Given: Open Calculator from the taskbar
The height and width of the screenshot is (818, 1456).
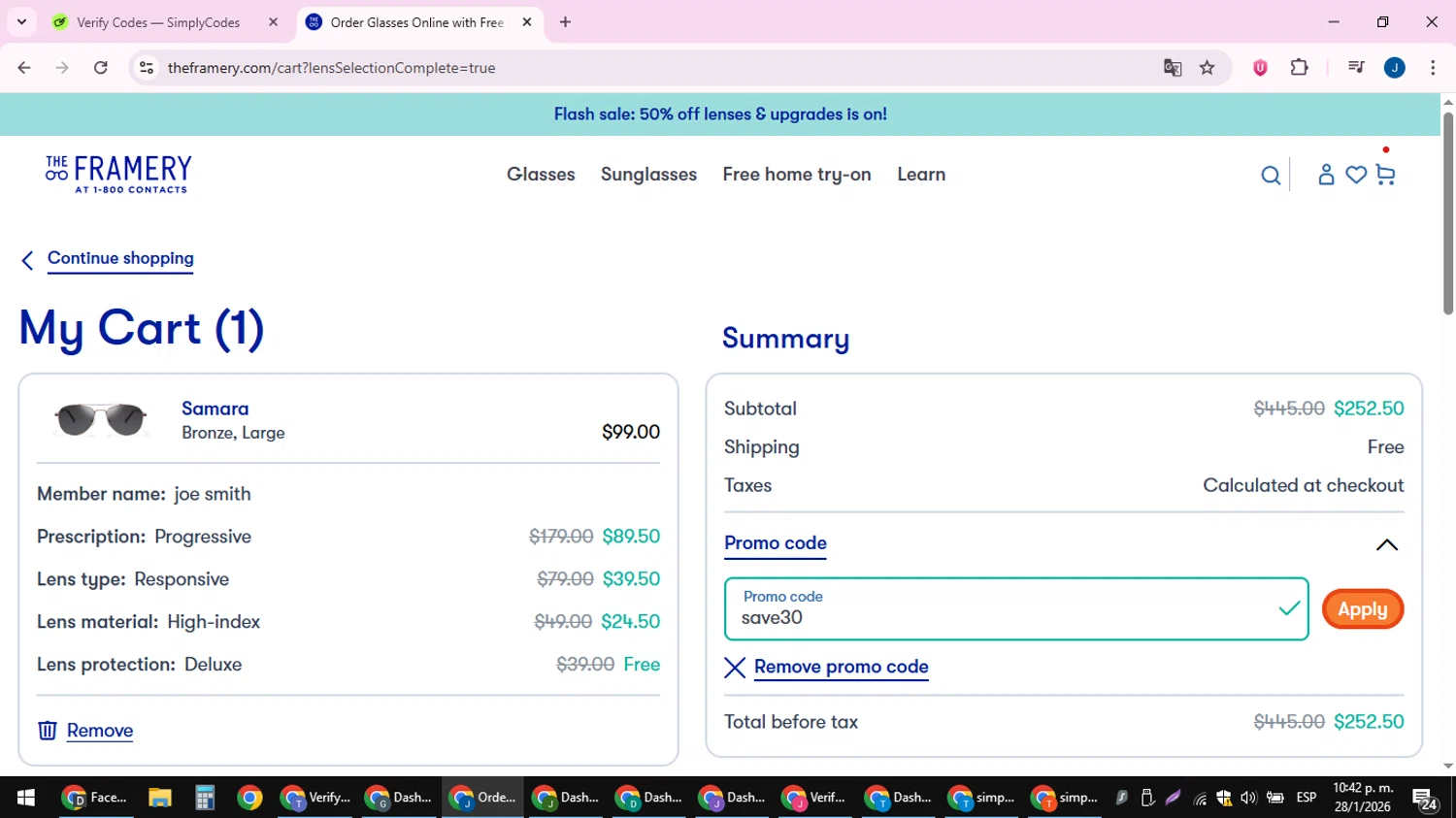Looking at the screenshot, I should (x=205, y=798).
